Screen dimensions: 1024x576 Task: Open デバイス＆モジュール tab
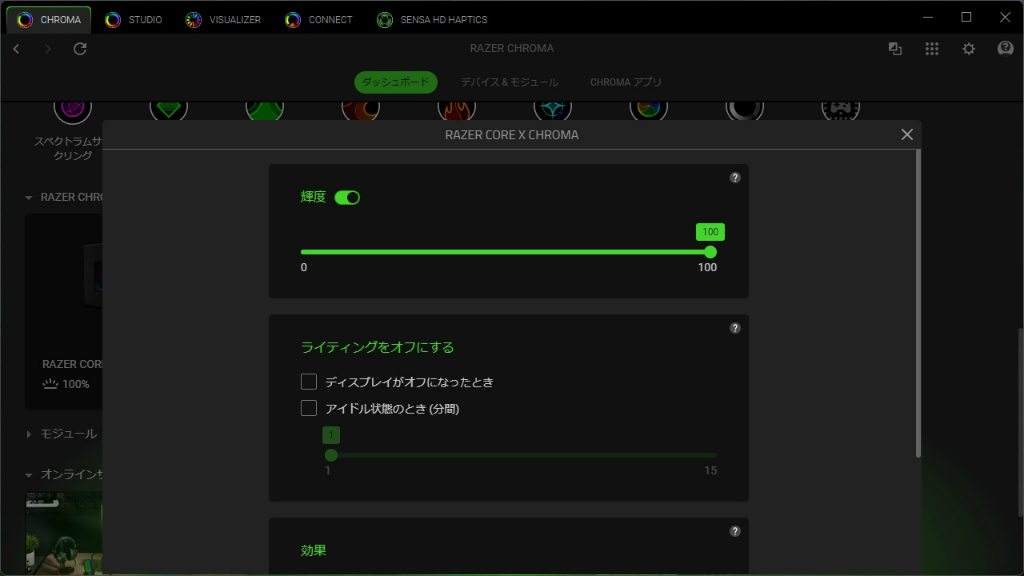(509, 82)
